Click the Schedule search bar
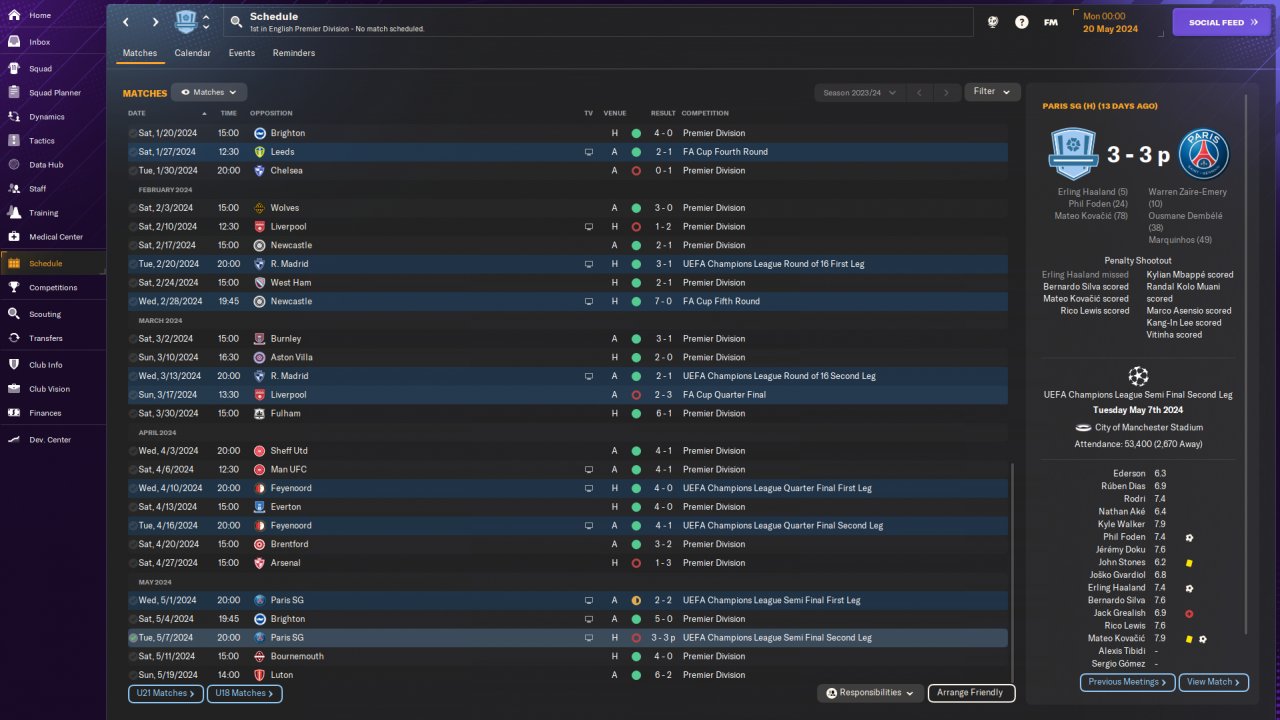Screen dimensions: 1280x720 click(598, 22)
